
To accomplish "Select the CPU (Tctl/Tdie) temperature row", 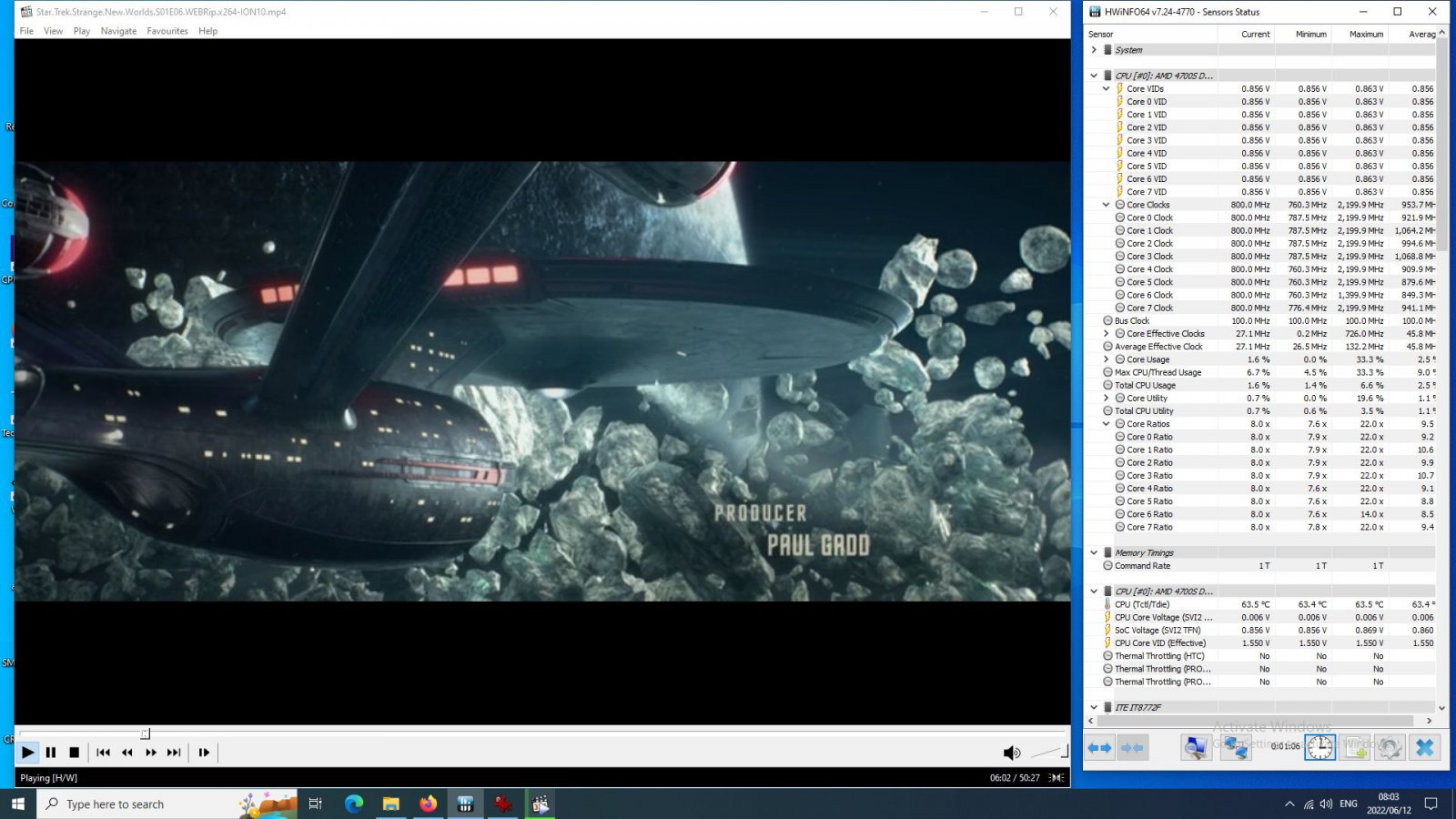I will [x=1259, y=604].
